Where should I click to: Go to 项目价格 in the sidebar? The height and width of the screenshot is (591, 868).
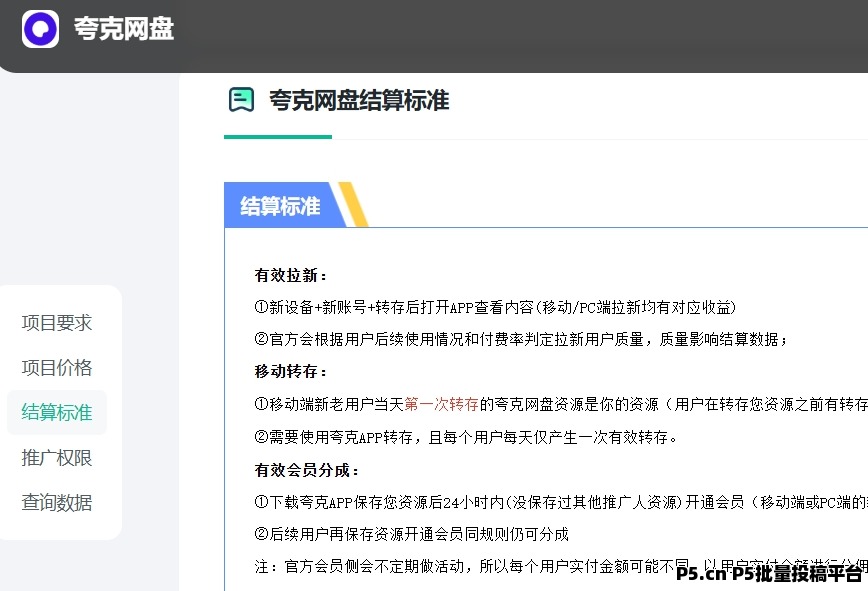(x=56, y=367)
